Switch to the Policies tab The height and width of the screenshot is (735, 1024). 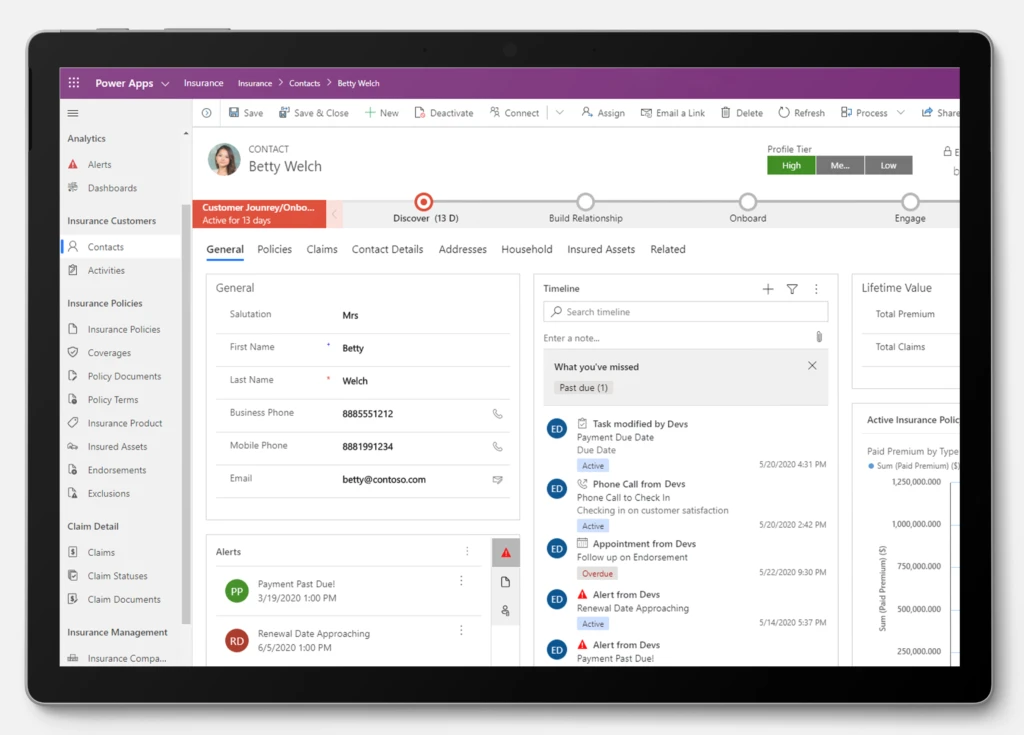(274, 249)
